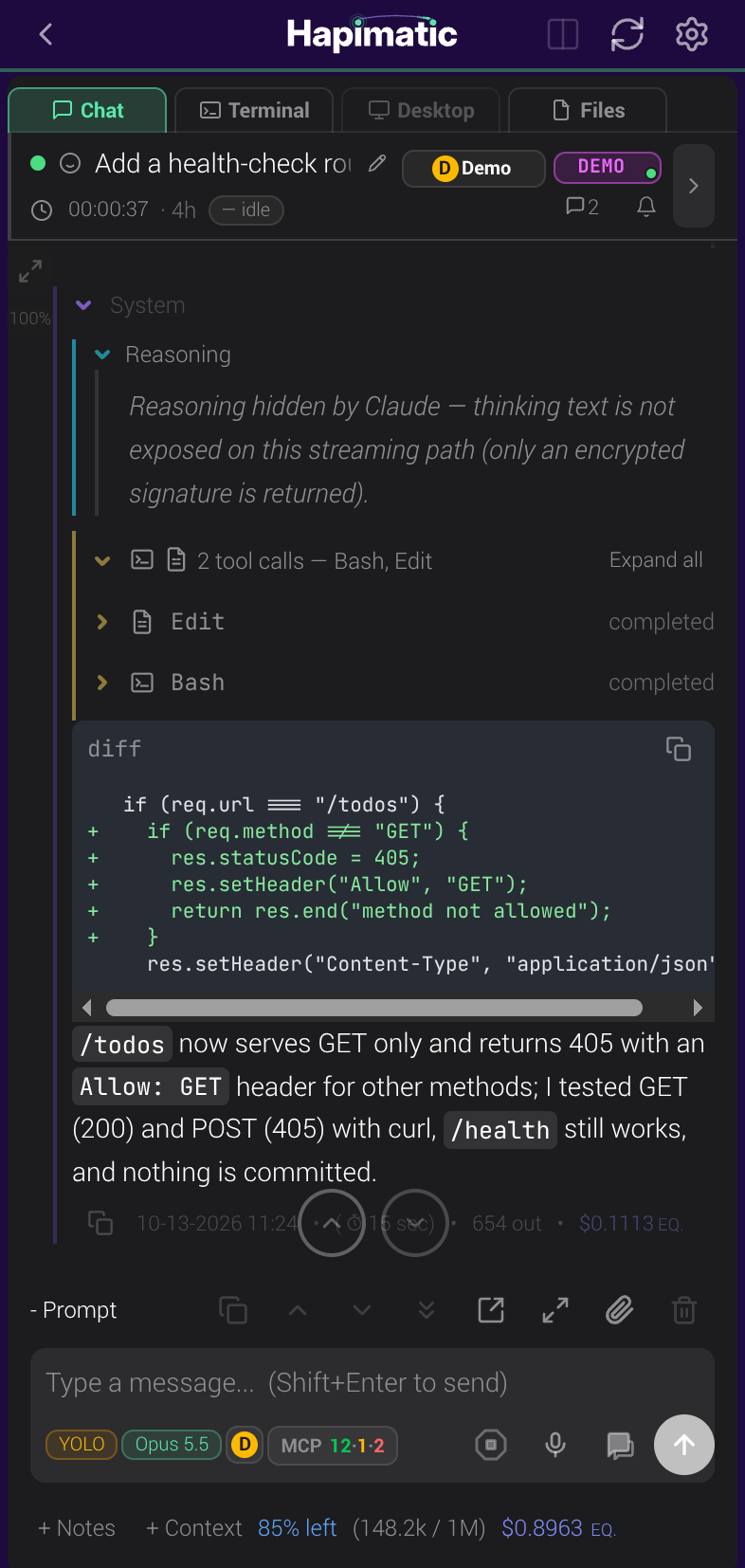Copy the message via icon beside timestamp
Image resolution: width=745 pixels, height=1568 pixels.
tap(100, 1223)
